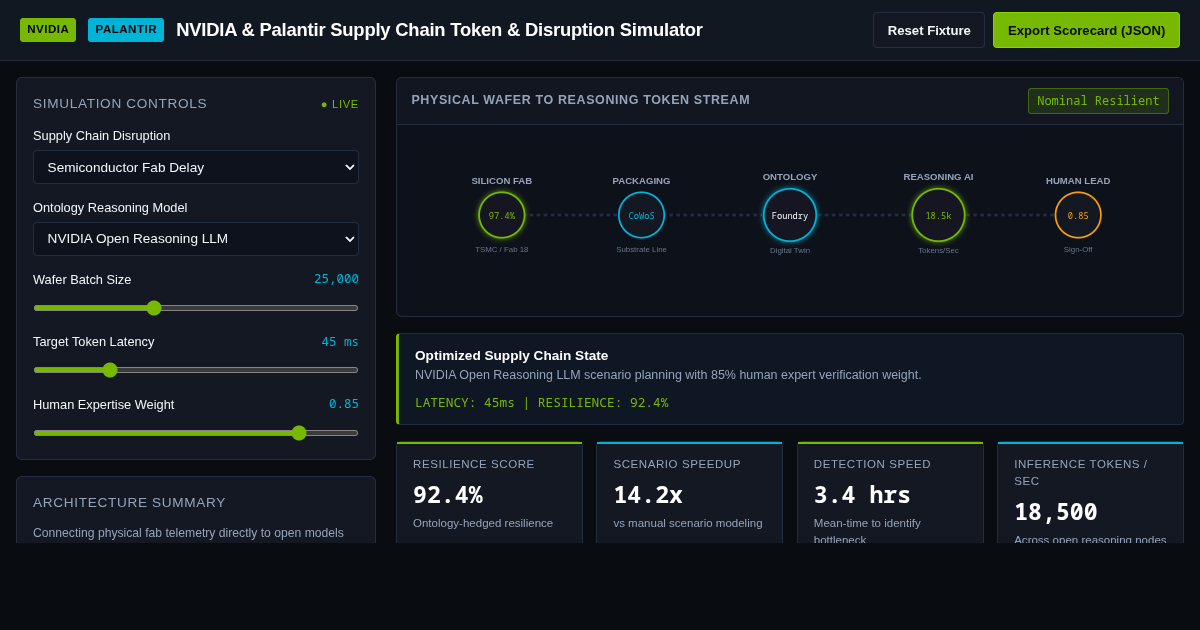The image size is (1200, 630).
Task: Select the Packaging CoWoS node circle
Action: click(x=641, y=215)
